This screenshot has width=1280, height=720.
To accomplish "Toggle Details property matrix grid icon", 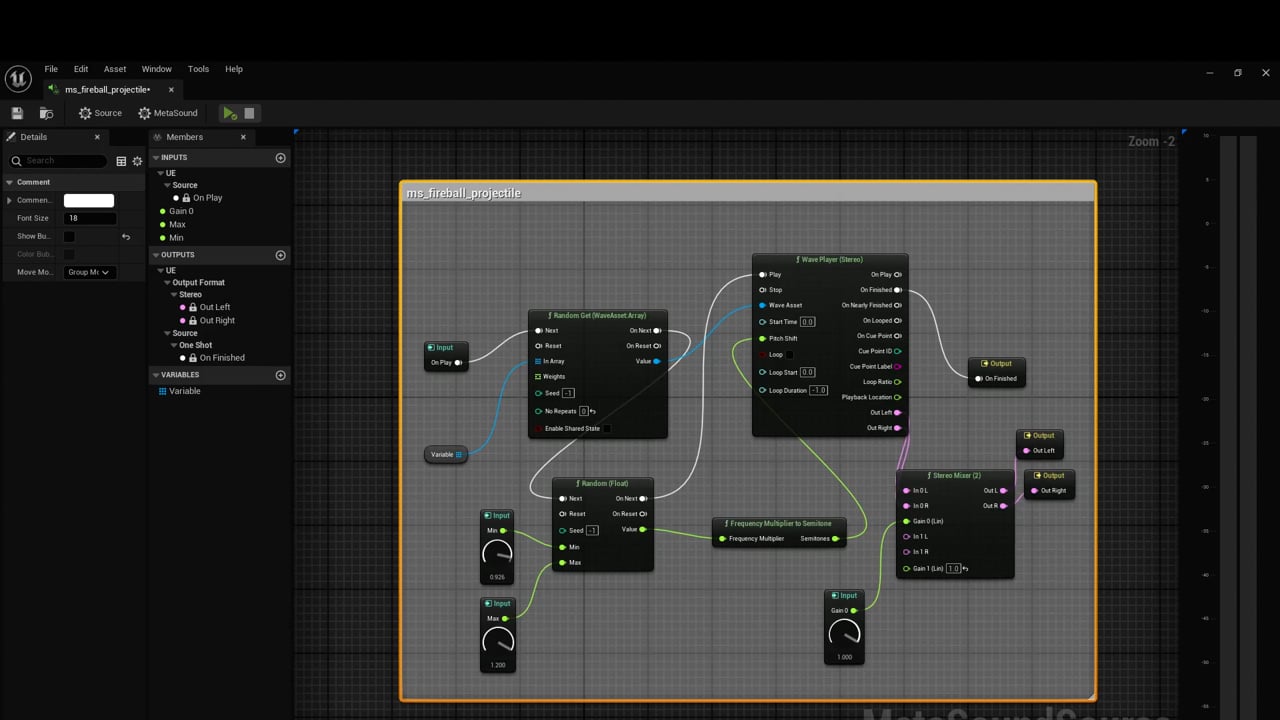I will [x=121, y=161].
